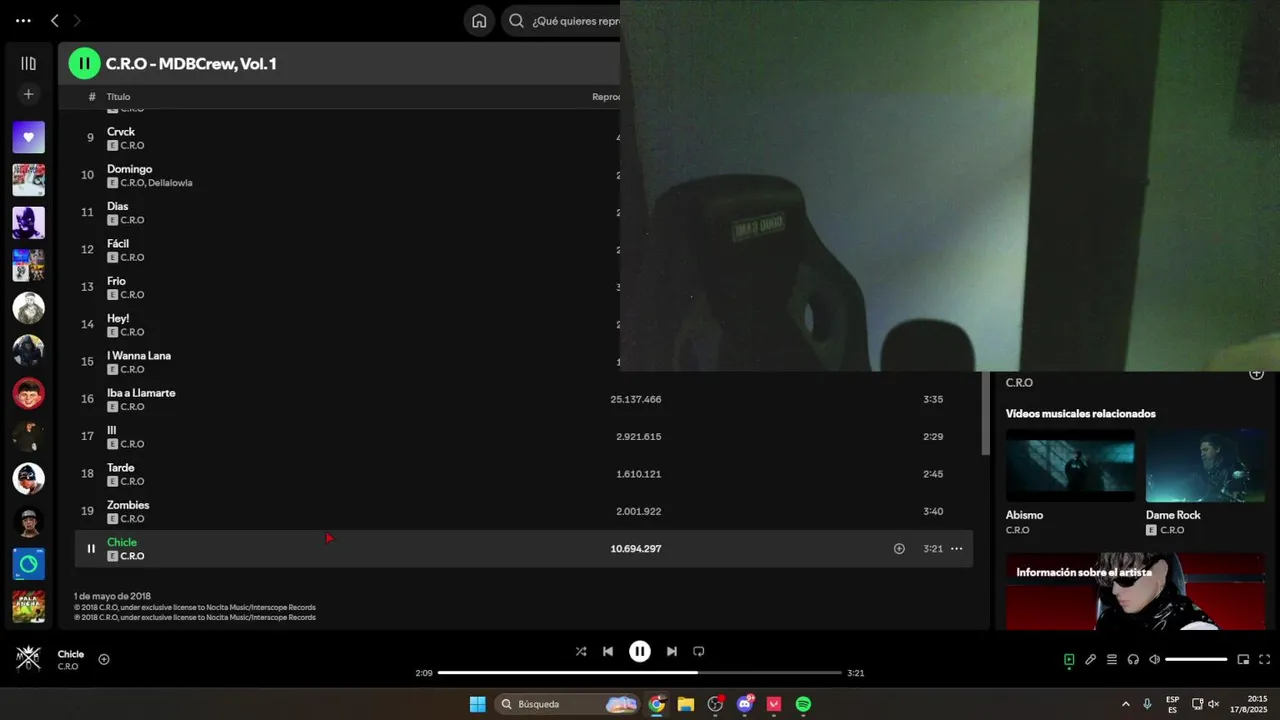
Task: Open the miniplayer
Action: click(1243, 659)
